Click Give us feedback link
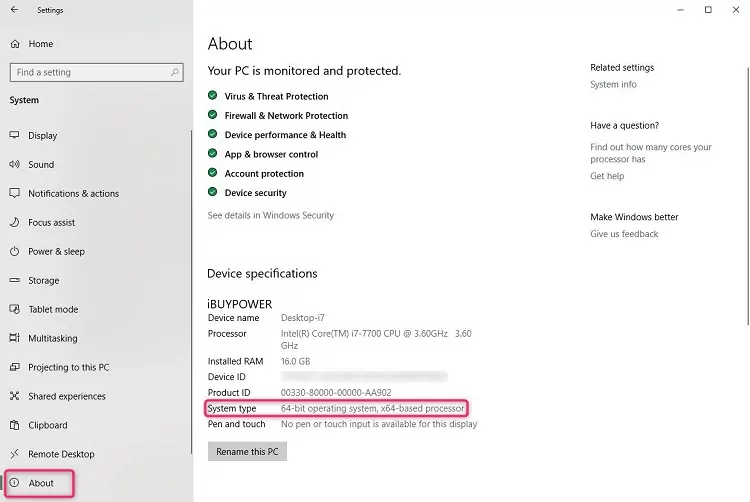Image resolution: width=750 pixels, height=502 pixels. (624, 234)
